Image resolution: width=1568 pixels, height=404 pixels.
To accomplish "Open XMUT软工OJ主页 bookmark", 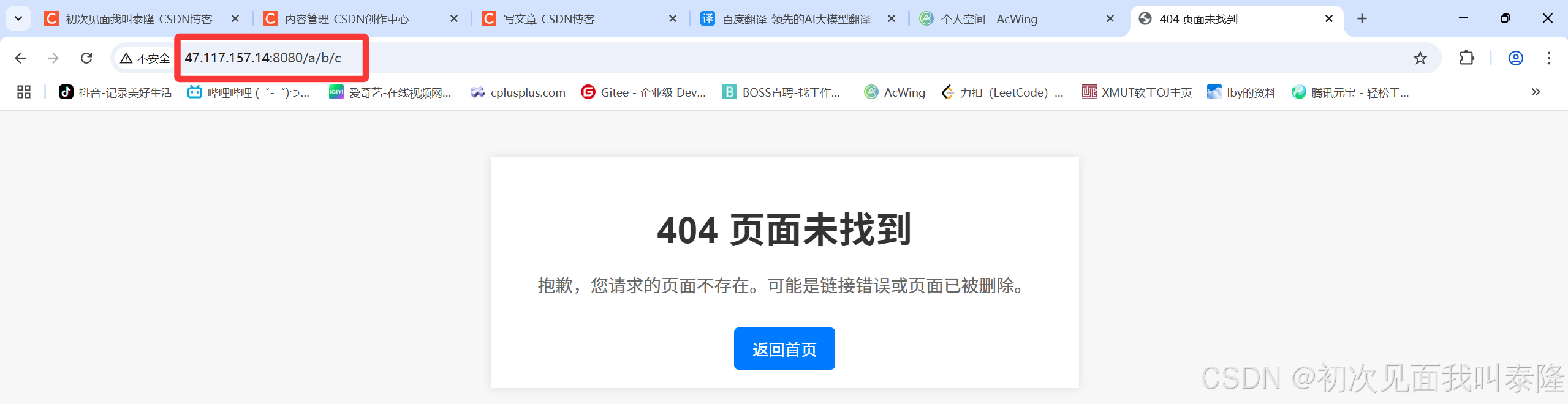I will (x=1137, y=92).
